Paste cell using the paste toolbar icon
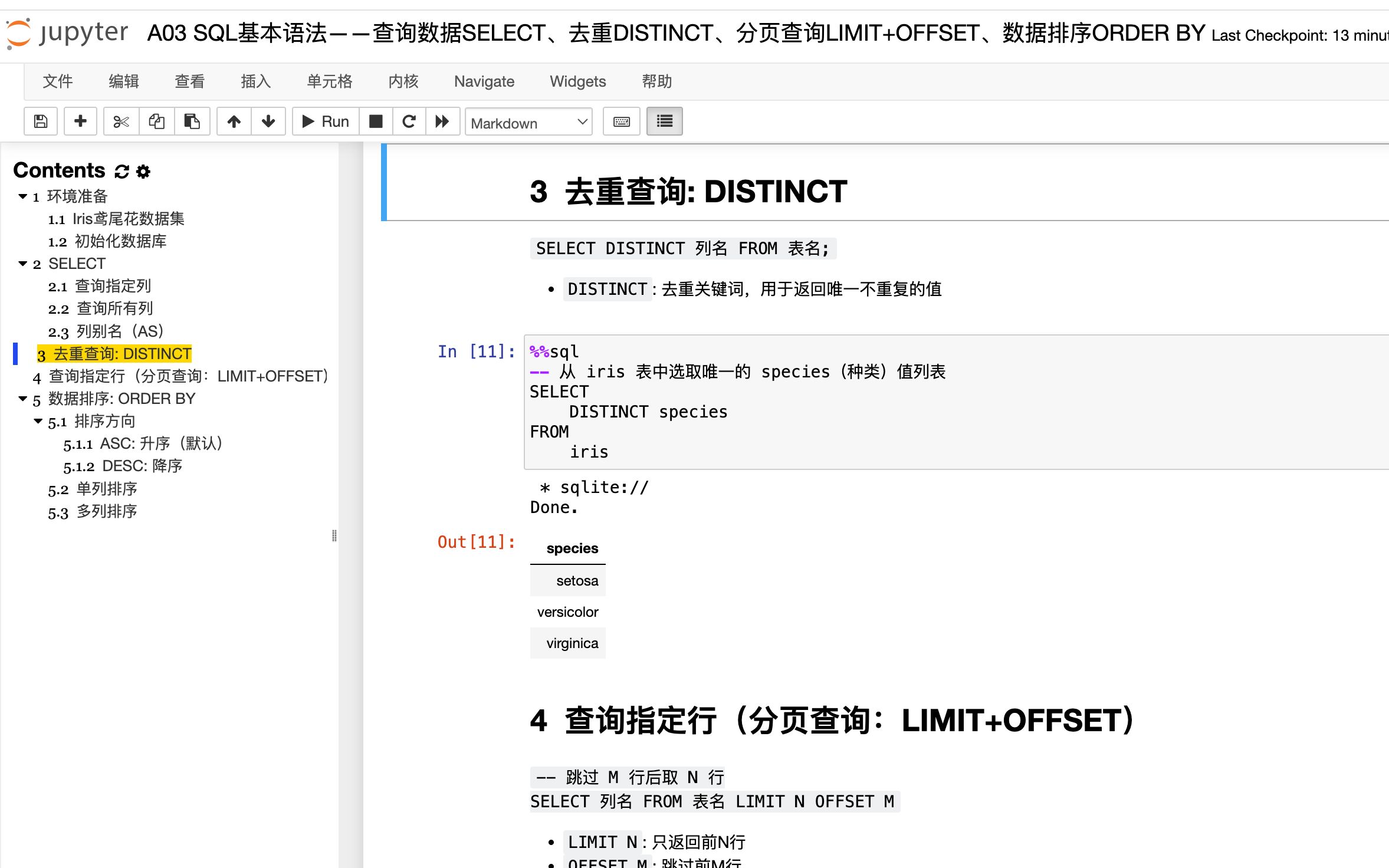 coord(192,121)
